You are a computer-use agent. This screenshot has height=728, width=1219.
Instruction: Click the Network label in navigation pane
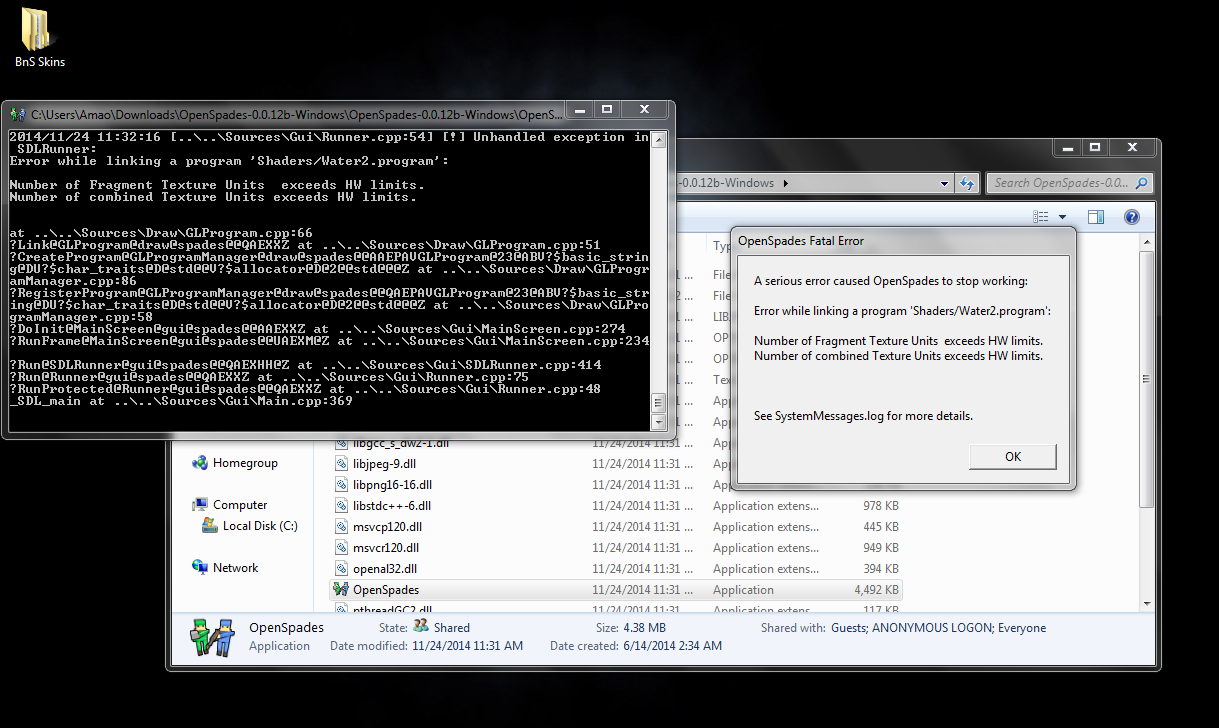[x=235, y=567]
